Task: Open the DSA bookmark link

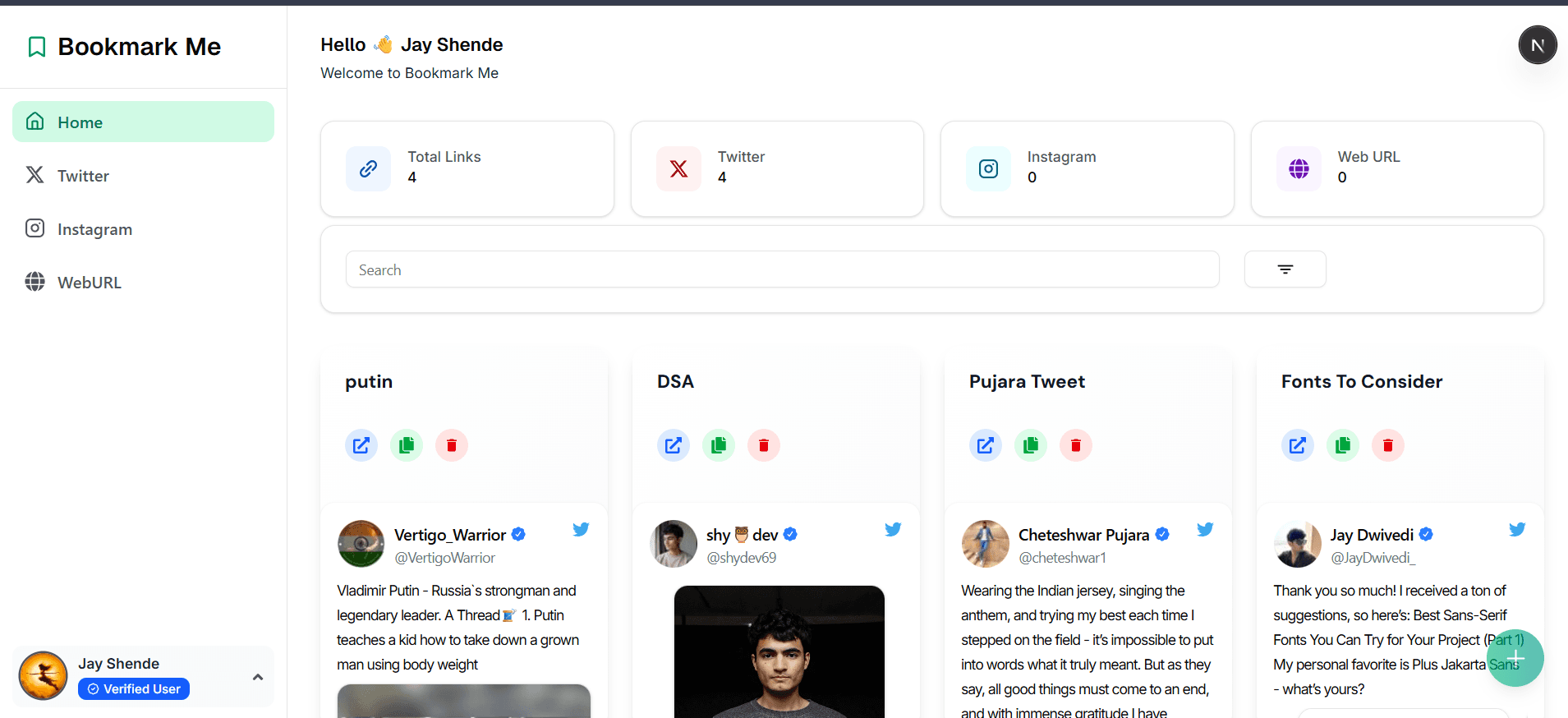Action: point(674,445)
